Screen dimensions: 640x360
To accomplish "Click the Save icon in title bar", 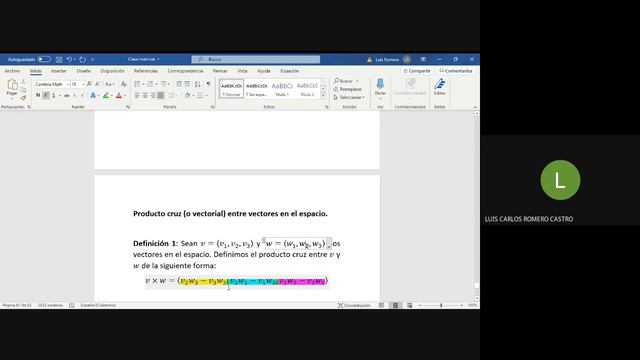I will 59,60.
